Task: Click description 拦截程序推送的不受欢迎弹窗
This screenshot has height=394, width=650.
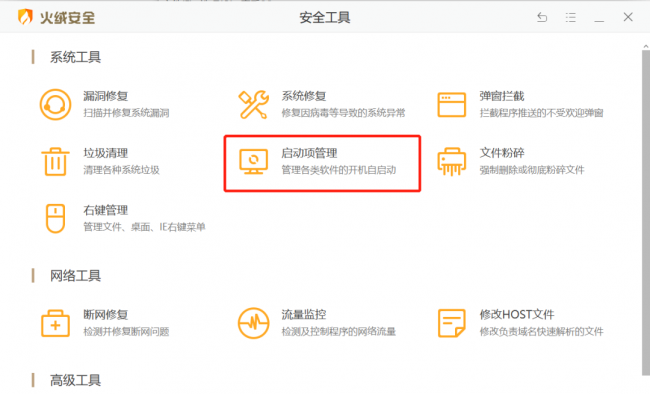Action: [x=541, y=113]
